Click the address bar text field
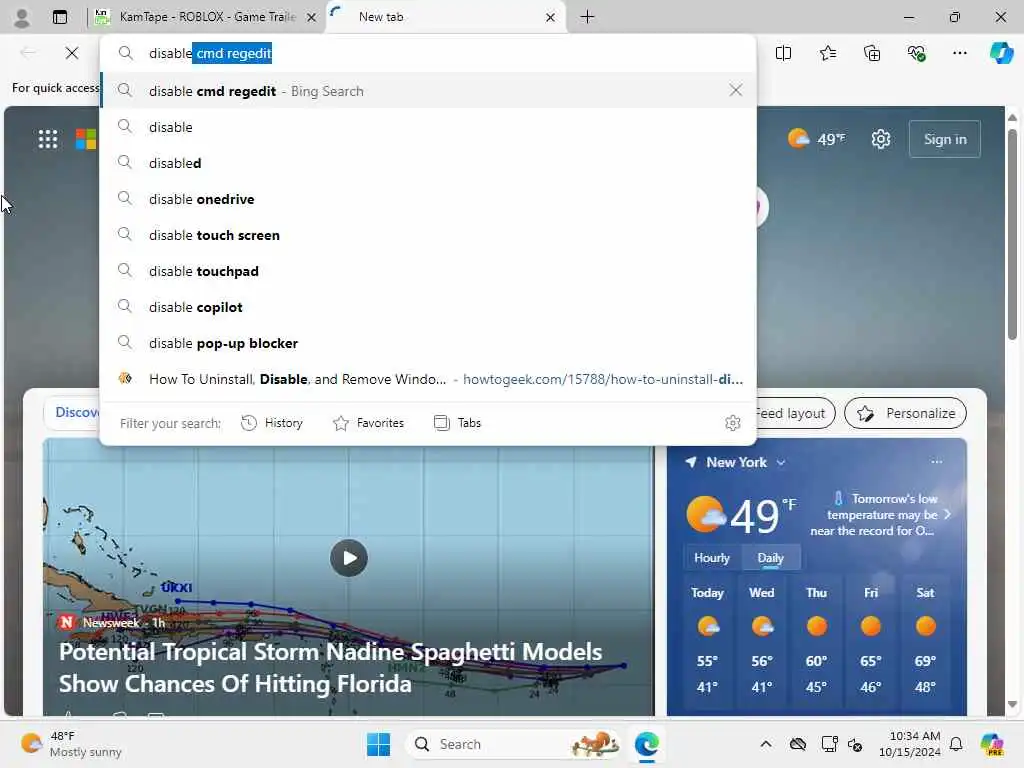Screen dimensions: 1024x768 [x=428, y=53]
